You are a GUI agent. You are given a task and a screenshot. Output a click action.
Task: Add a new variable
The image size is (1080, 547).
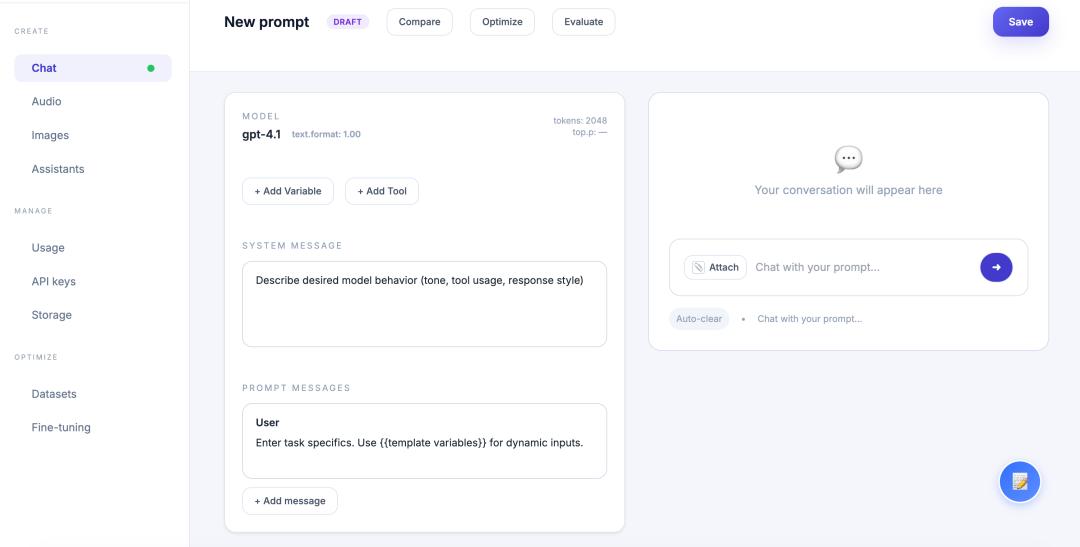tap(288, 191)
